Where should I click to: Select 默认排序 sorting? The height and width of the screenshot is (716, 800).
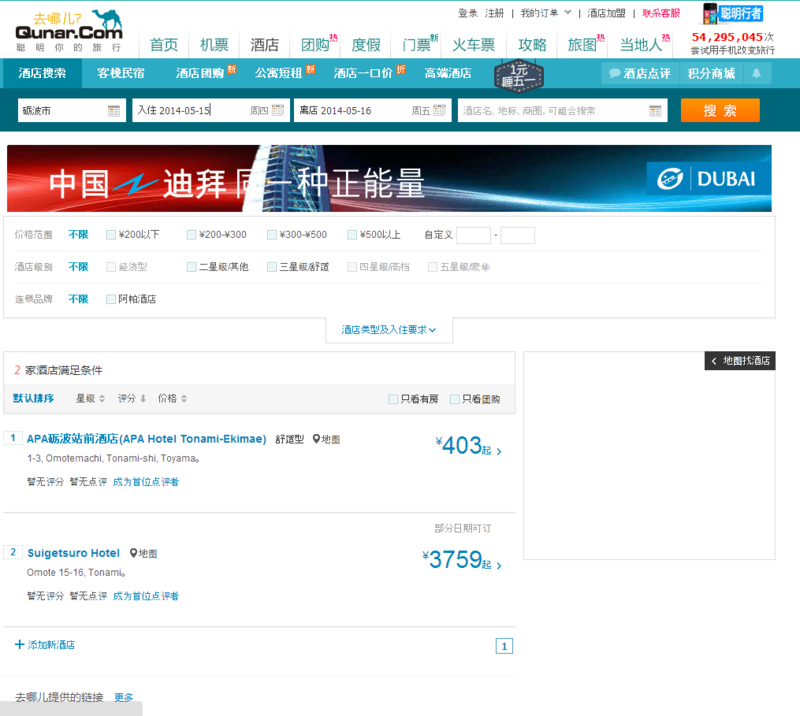coord(34,399)
